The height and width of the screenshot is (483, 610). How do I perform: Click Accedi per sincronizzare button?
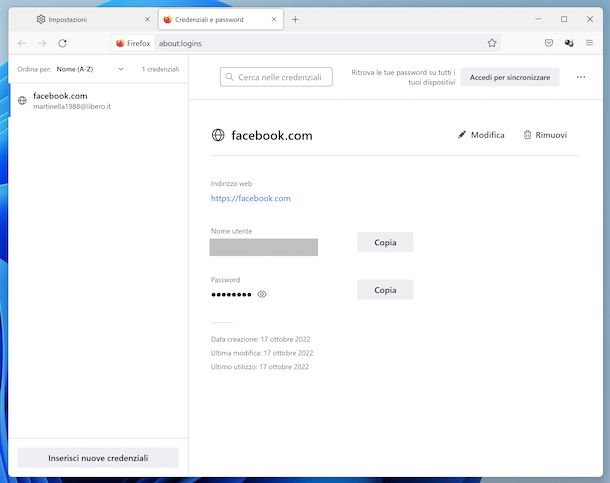tap(510, 77)
